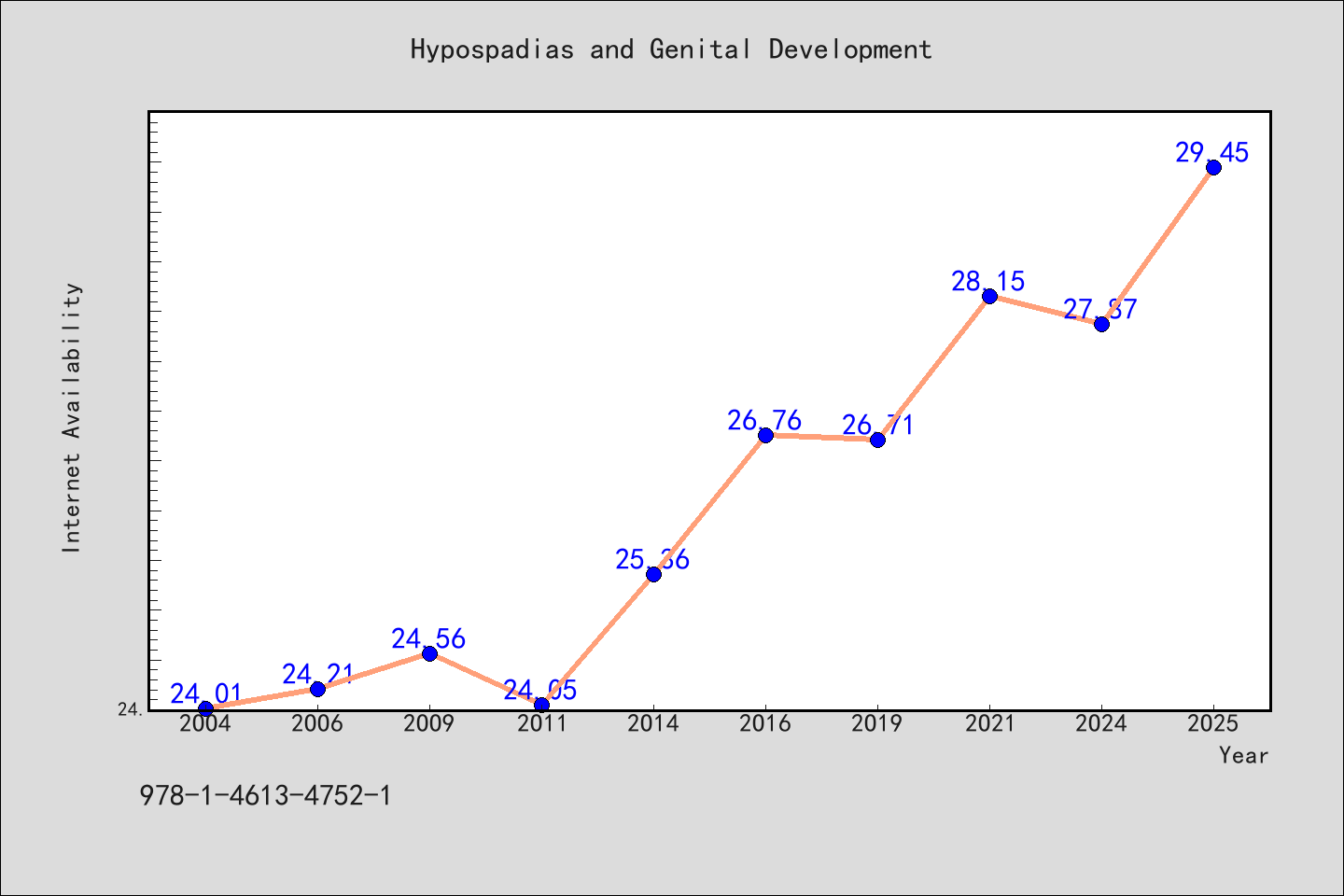Viewport: 1344px width, 896px height.
Task: Select the data point labeled 26.76
Action: 765,435
